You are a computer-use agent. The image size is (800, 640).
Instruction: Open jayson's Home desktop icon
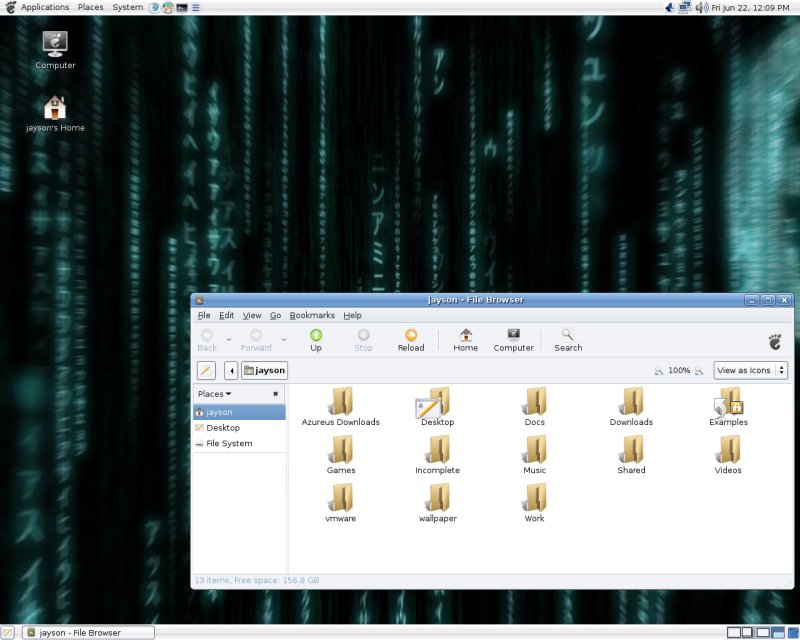coord(55,114)
